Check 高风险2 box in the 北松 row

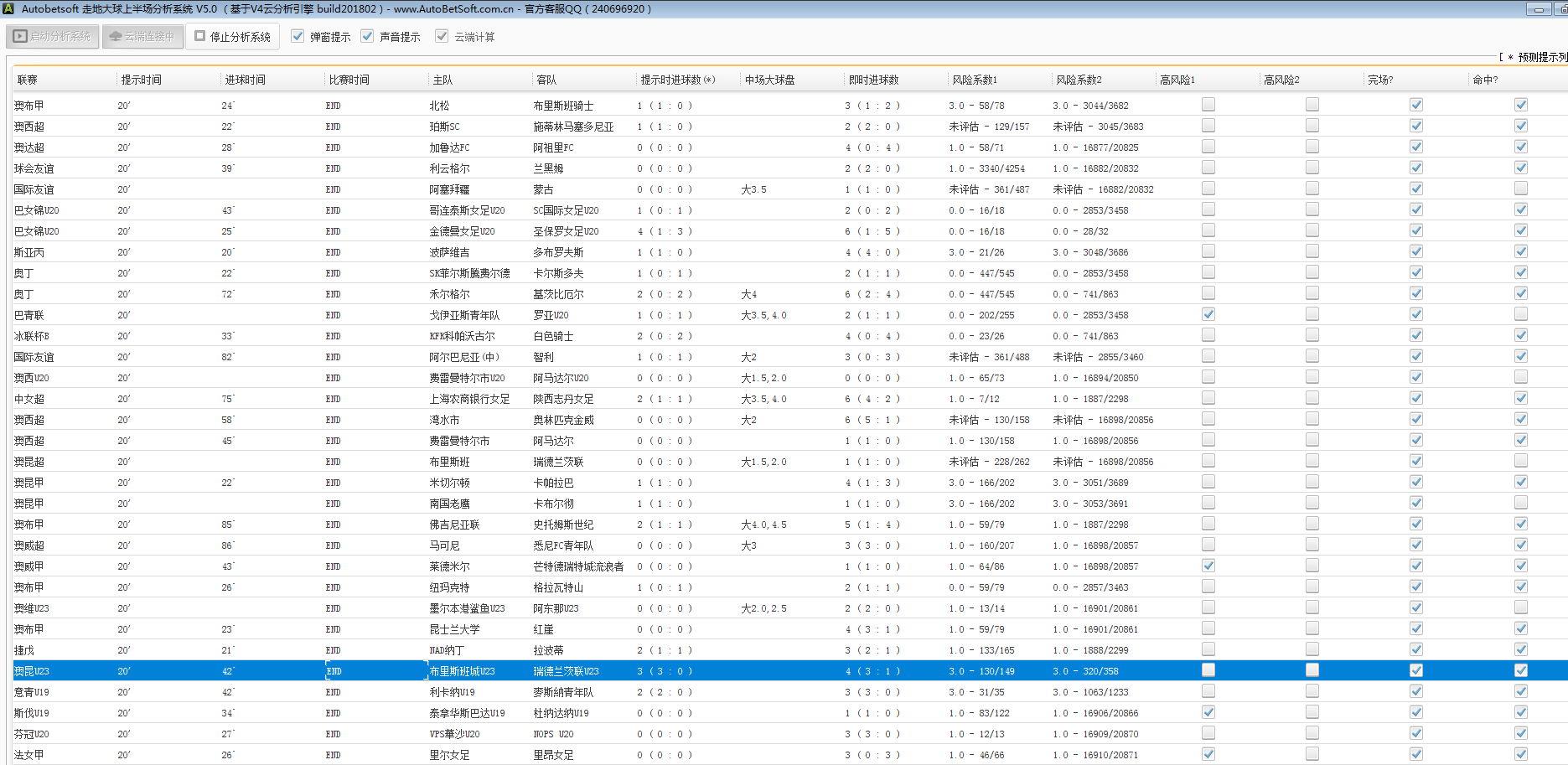(x=1312, y=105)
